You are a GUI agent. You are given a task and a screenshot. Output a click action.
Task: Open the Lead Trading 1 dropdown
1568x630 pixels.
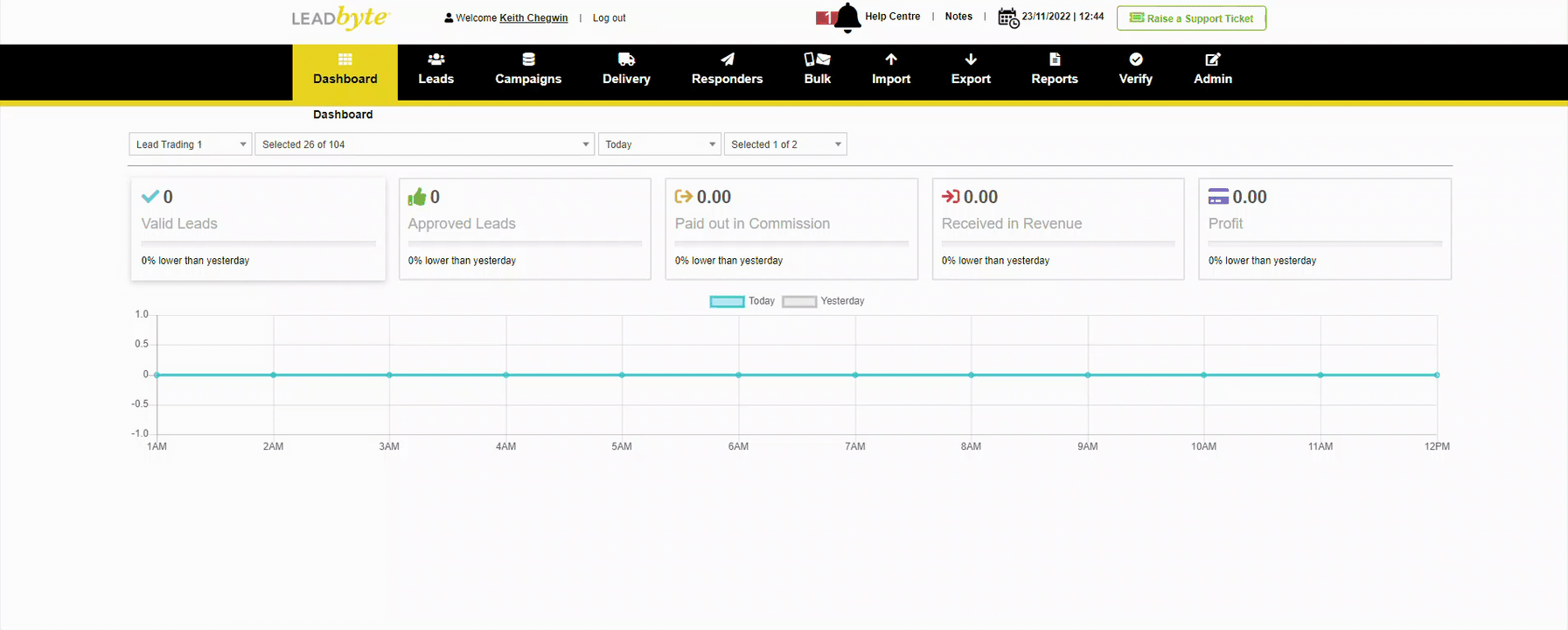pyautogui.click(x=191, y=144)
